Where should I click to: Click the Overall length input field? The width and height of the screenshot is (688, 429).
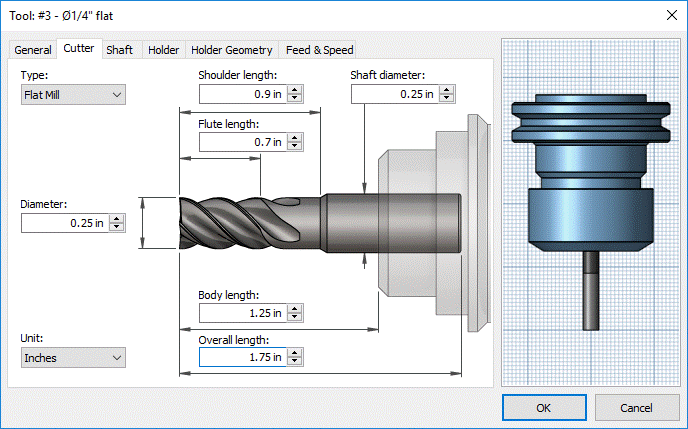pos(243,357)
